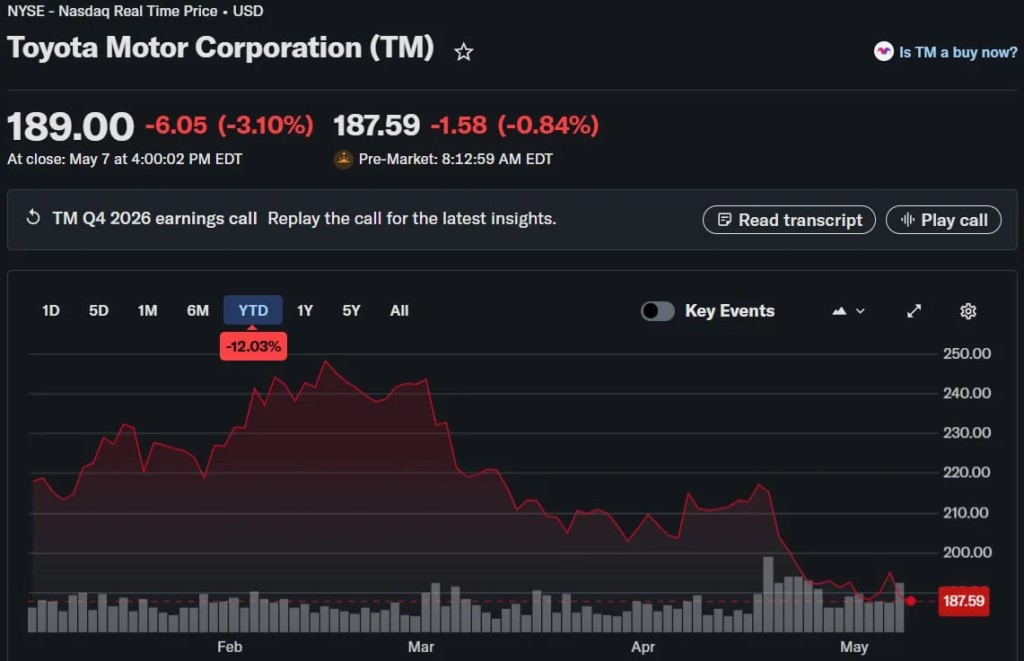The image size is (1024, 661).
Task: Click the earnings call replay icon
Action: [33, 218]
